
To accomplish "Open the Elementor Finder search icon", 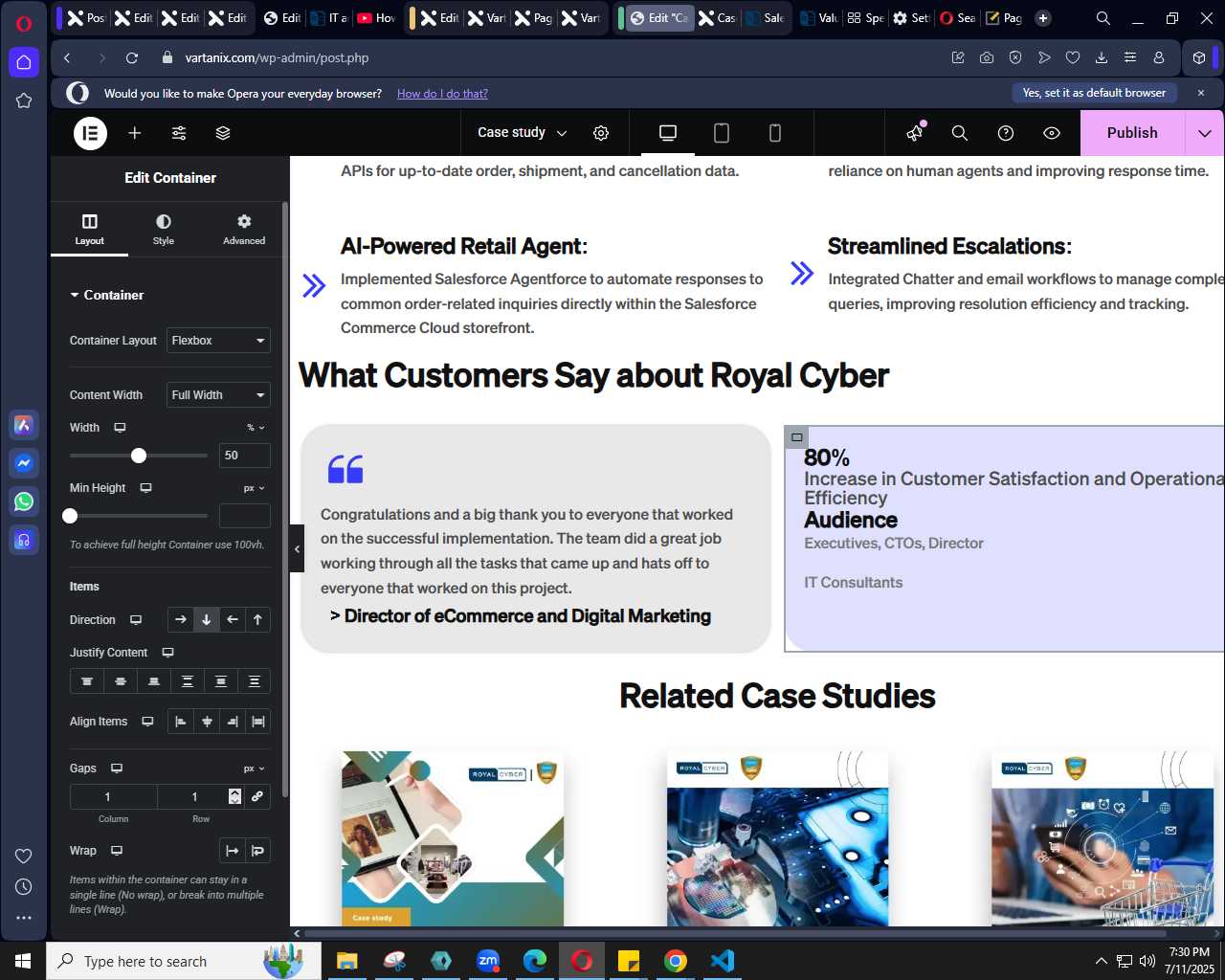I will pyautogui.click(x=960, y=133).
